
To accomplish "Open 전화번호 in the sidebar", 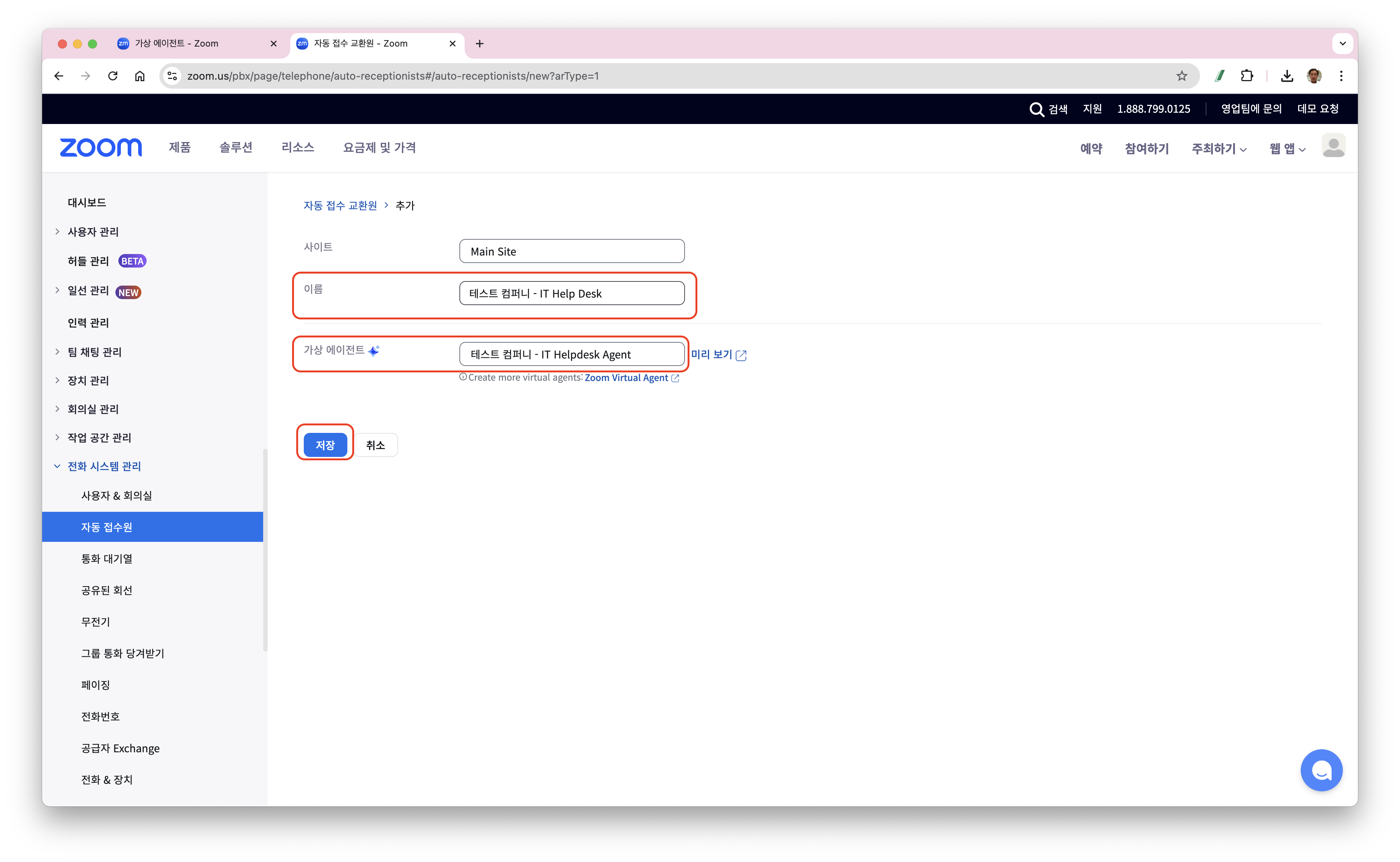I will [x=100, y=716].
